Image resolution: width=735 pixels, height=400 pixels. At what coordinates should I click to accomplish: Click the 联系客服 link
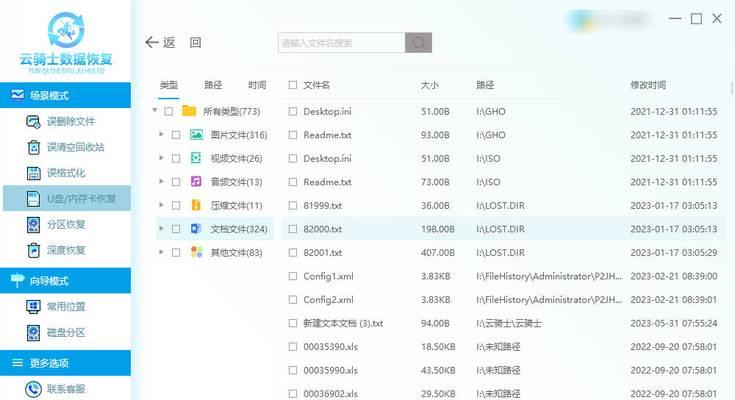coord(66,389)
